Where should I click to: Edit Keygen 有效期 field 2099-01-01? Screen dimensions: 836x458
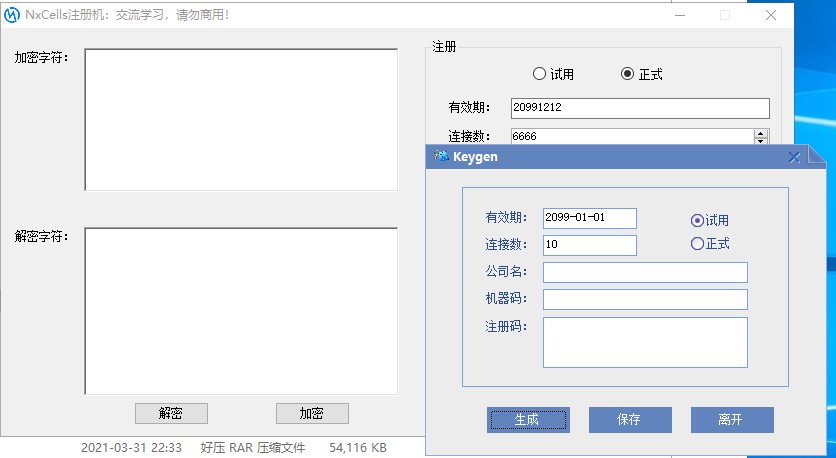[x=590, y=218]
